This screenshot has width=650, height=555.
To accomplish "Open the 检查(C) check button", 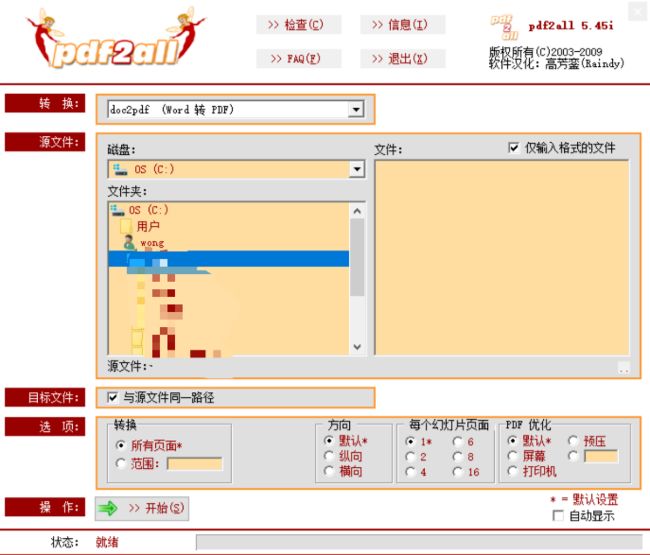I will 298,24.
